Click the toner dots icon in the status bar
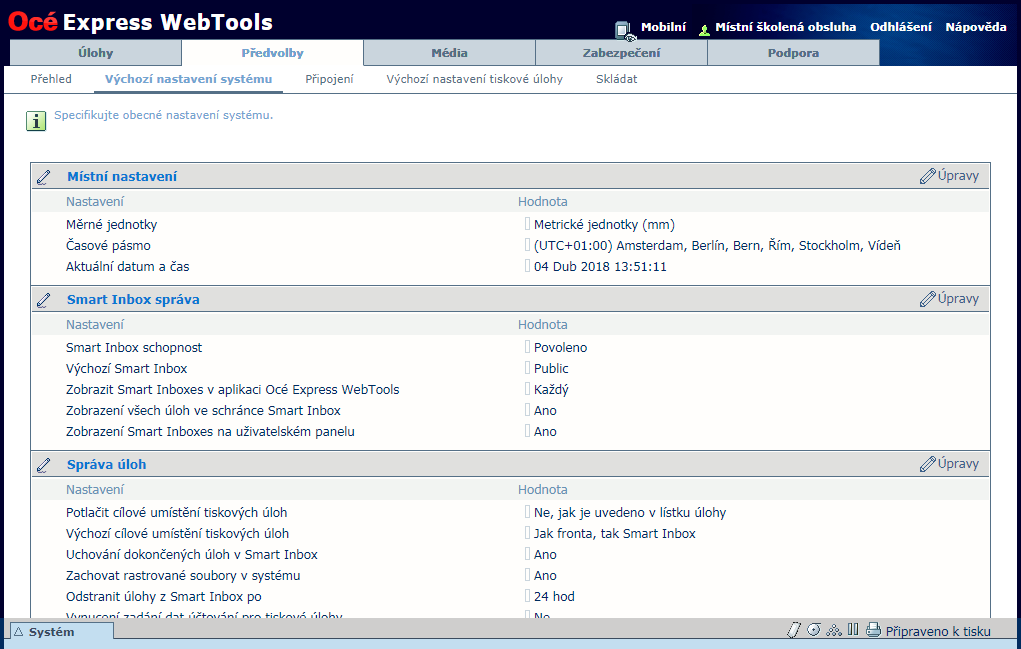This screenshot has width=1021, height=649. point(833,630)
